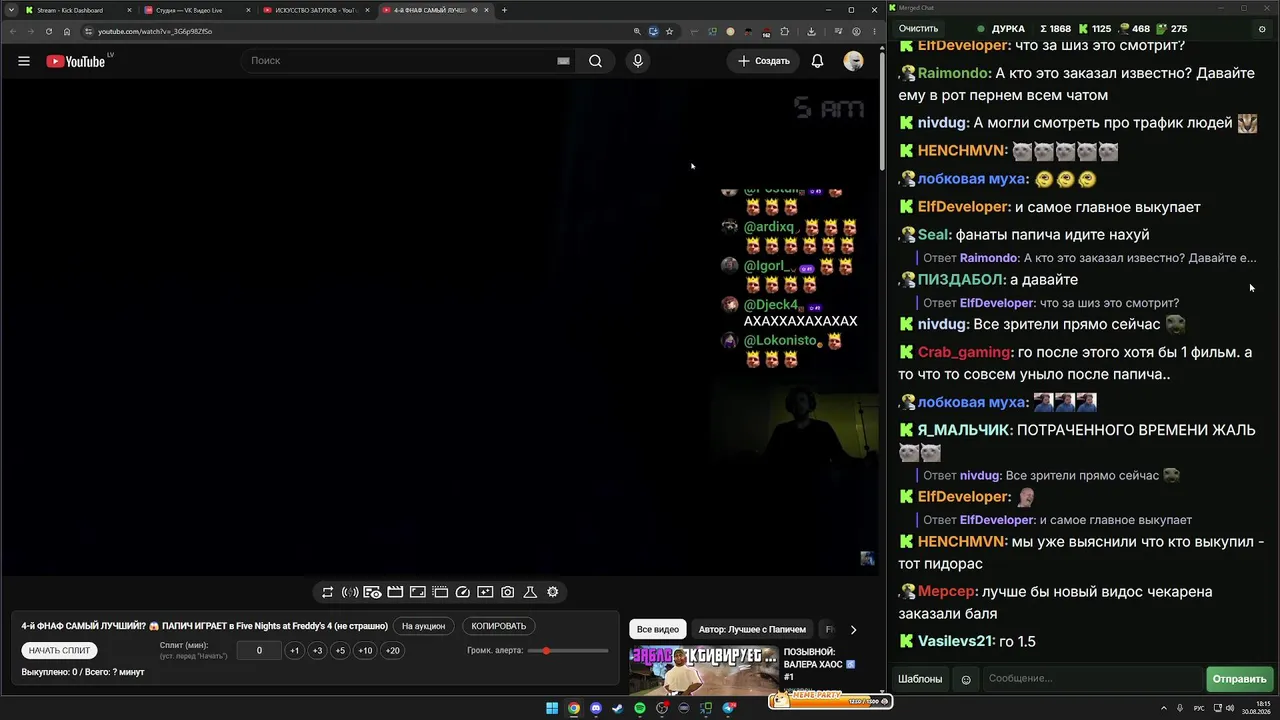Screen dimensions: 1280x720
Task: Open Chrome extensions puzzle icon
Action: [785, 31]
